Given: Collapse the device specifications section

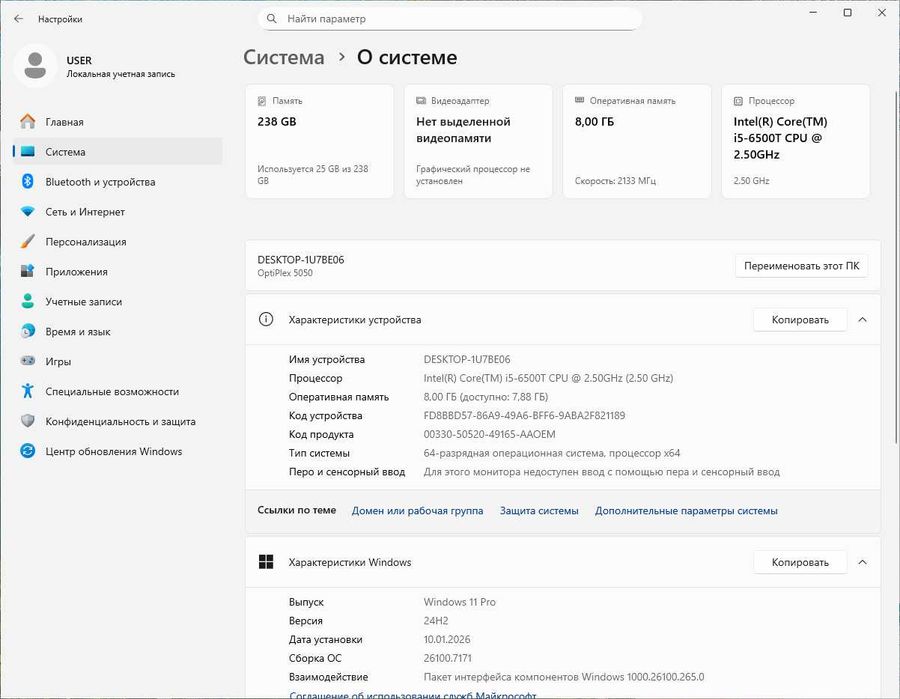Looking at the screenshot, I should click(x=862, y=320).
